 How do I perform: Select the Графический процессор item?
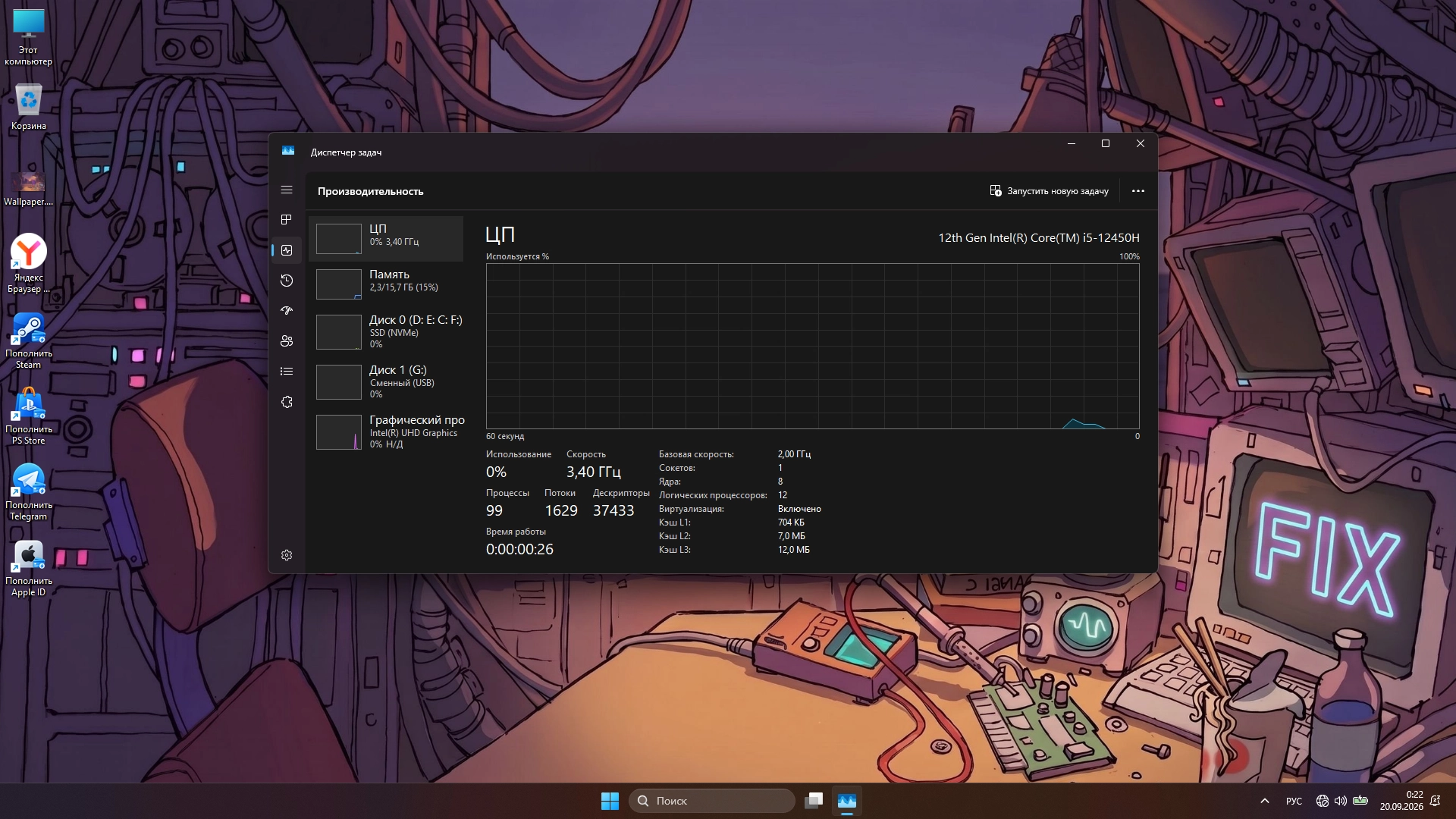point(386,432)
